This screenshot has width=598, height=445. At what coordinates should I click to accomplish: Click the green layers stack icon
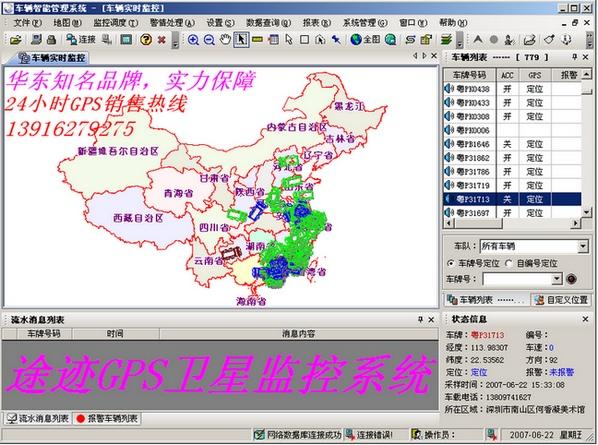click(446, 39)
